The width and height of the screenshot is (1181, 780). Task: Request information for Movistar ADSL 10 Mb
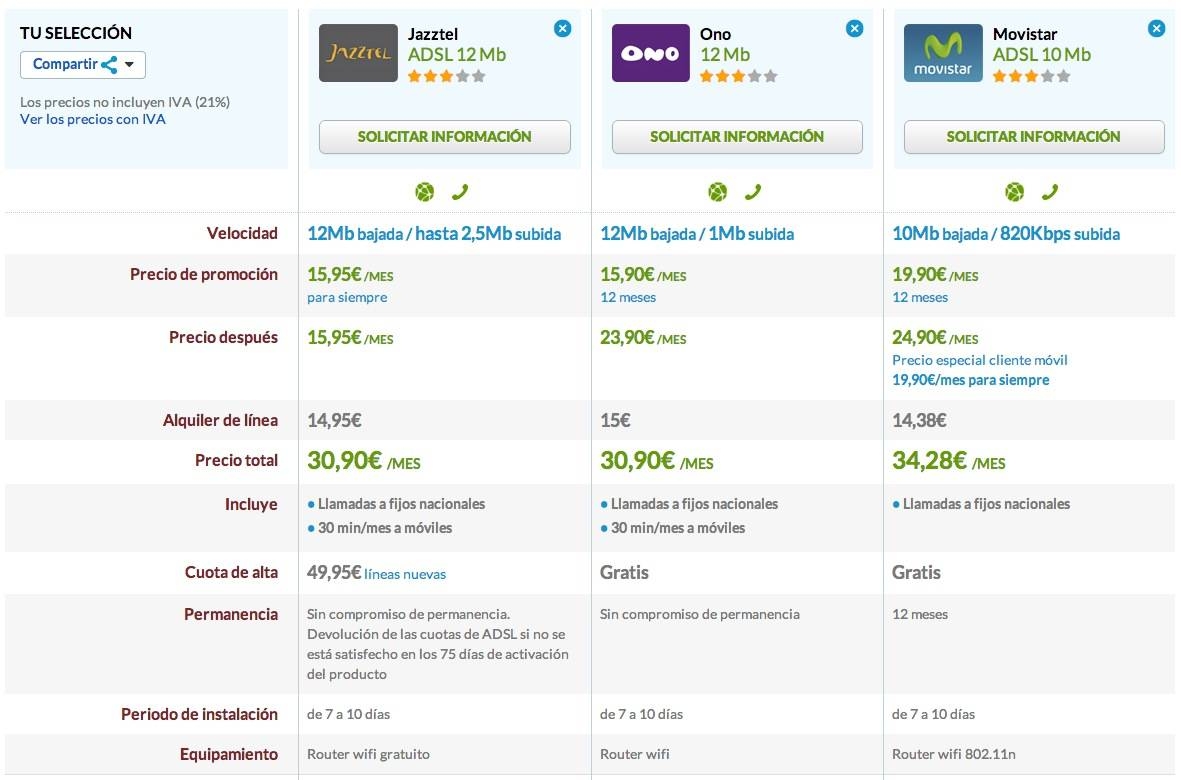coord(1033,137)
